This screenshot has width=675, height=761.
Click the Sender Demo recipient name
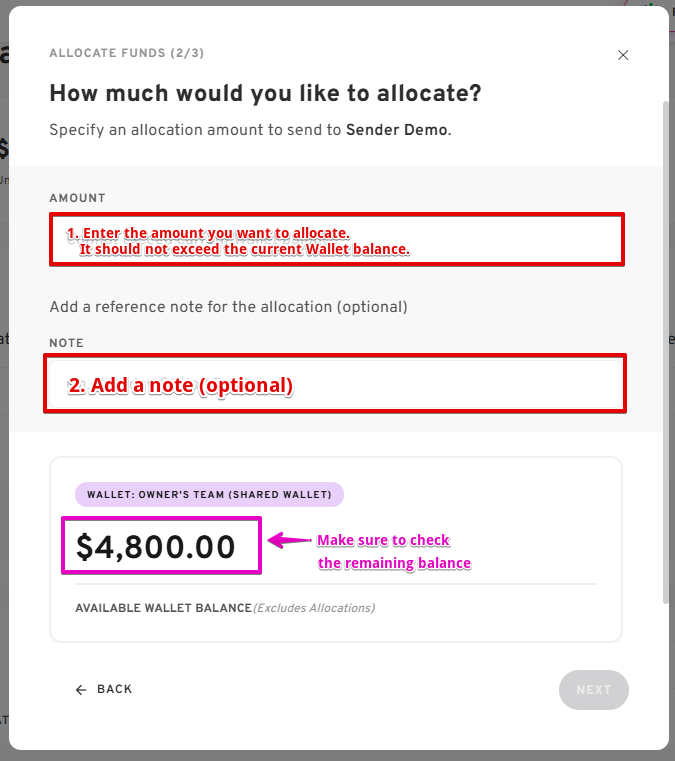397,130
